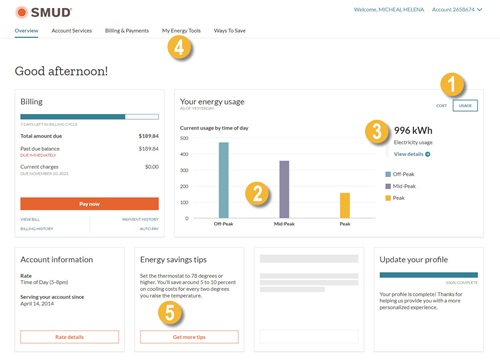Click the tall Off-Peak chart bar
The height and width of the screenshot is (363, 500).
point(224,180)
